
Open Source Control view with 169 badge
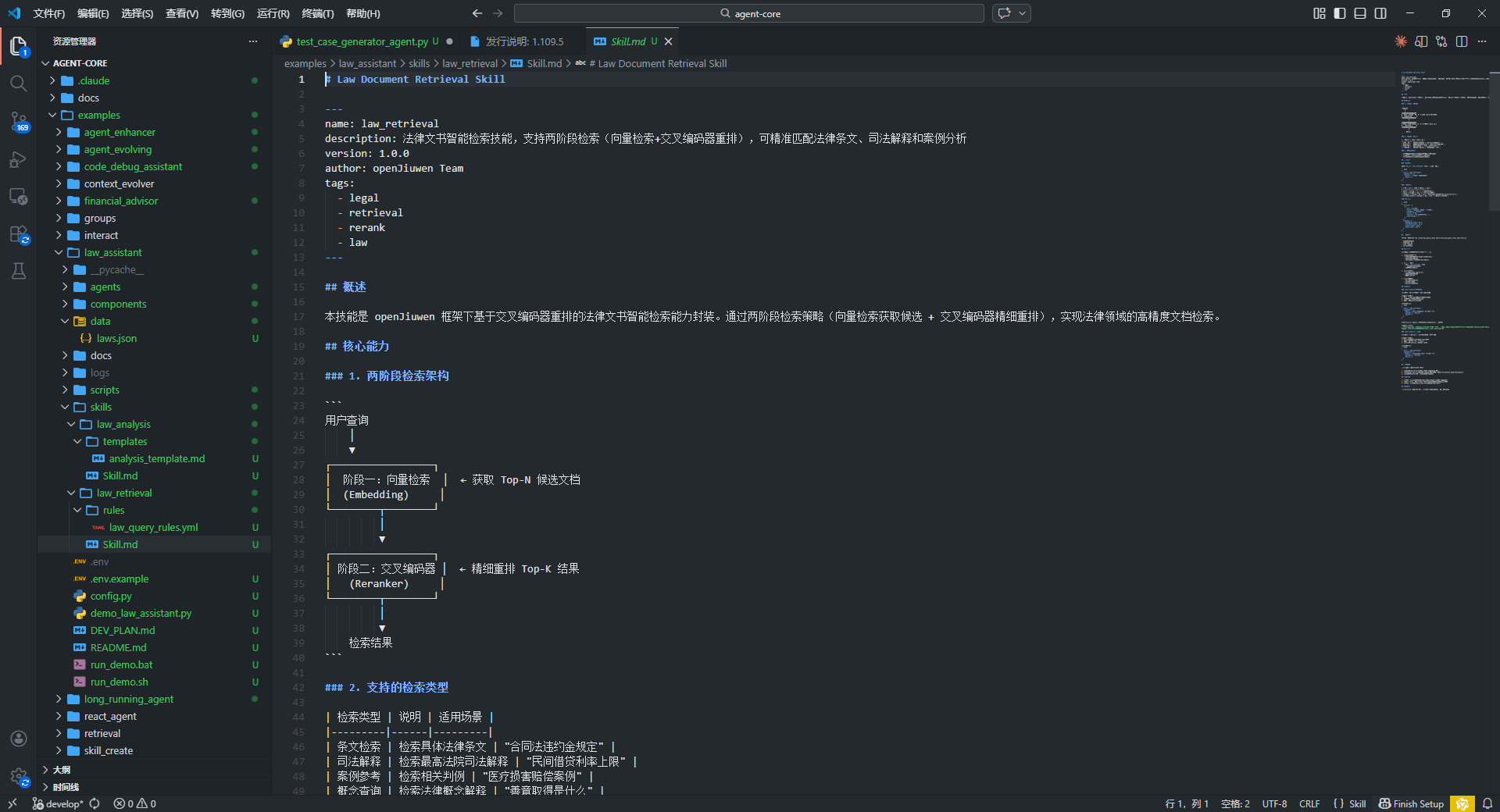[x=19, y=122]
